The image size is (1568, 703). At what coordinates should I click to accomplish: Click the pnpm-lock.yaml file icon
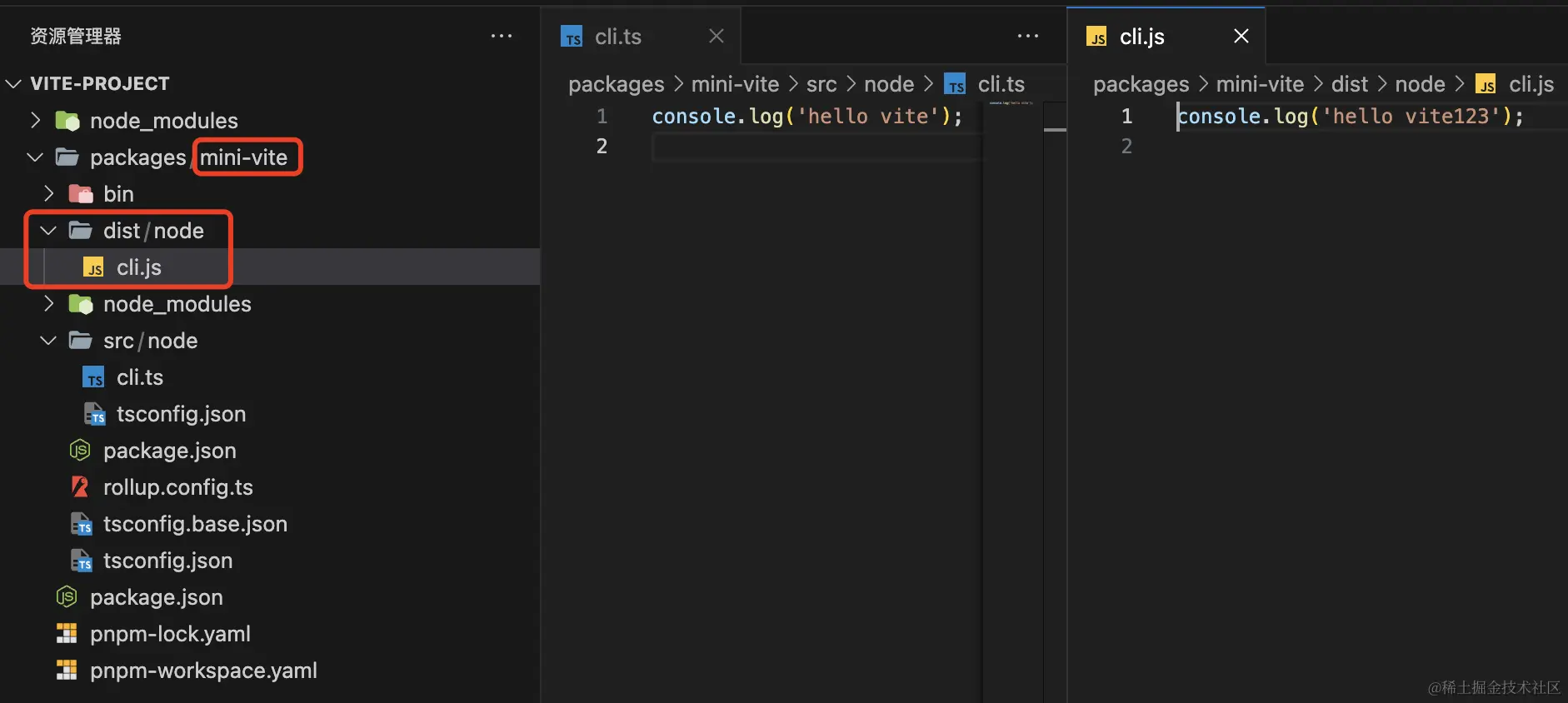(x=67, y=634)
